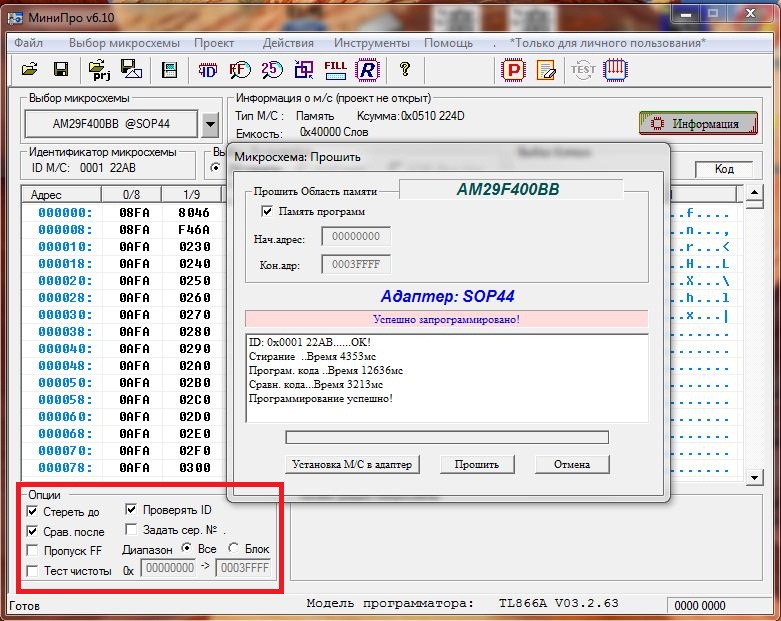Expand the chip selection dropdown AM29F400BB

click(210, 125)
